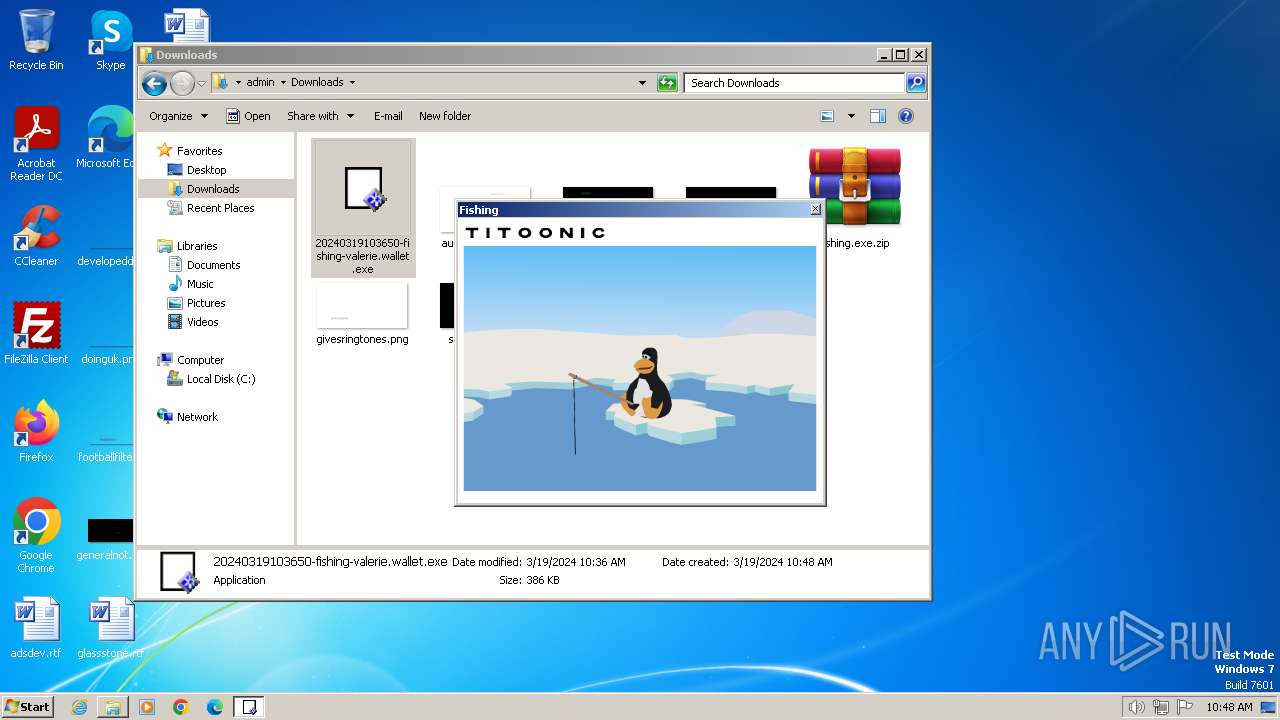The image size is (1280, 720).
Task: Refresh the Downloads folder view
Action: click(667, 83)
